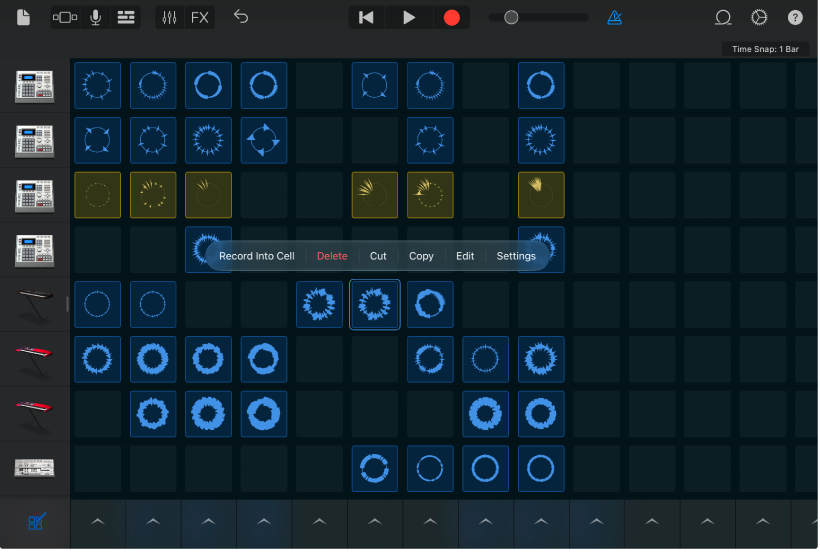820x552 pixels.
Task: Choose Record Into Cell from menu
Action: 257,256
